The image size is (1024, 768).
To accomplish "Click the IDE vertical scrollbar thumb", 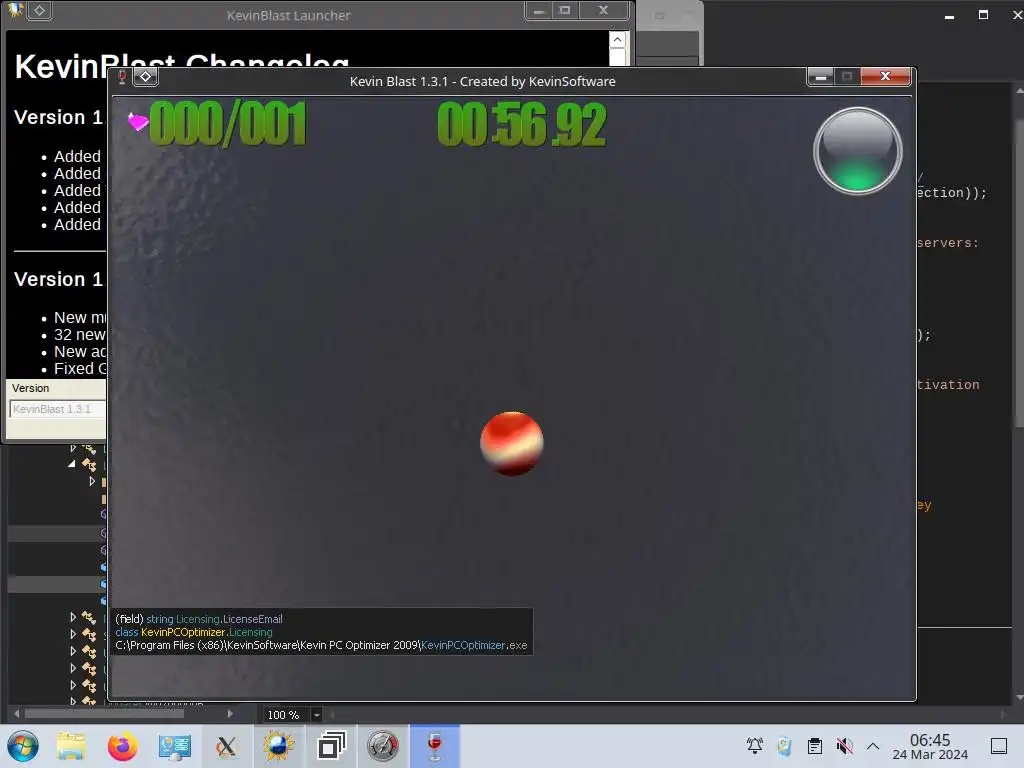I will pos(1019,274).
